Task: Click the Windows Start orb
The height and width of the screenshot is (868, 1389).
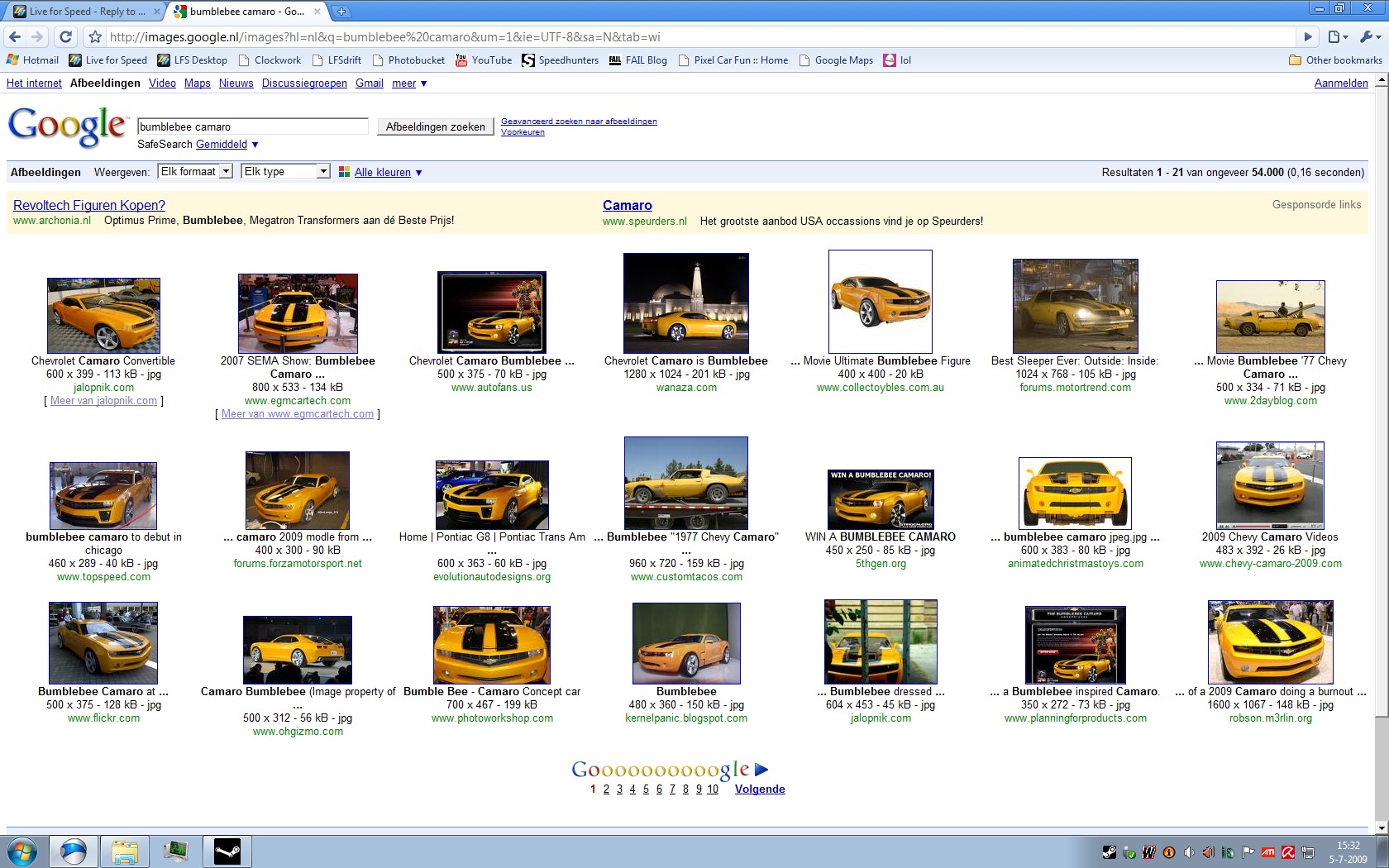Action: pyautogui.click(x=22, y=851)
